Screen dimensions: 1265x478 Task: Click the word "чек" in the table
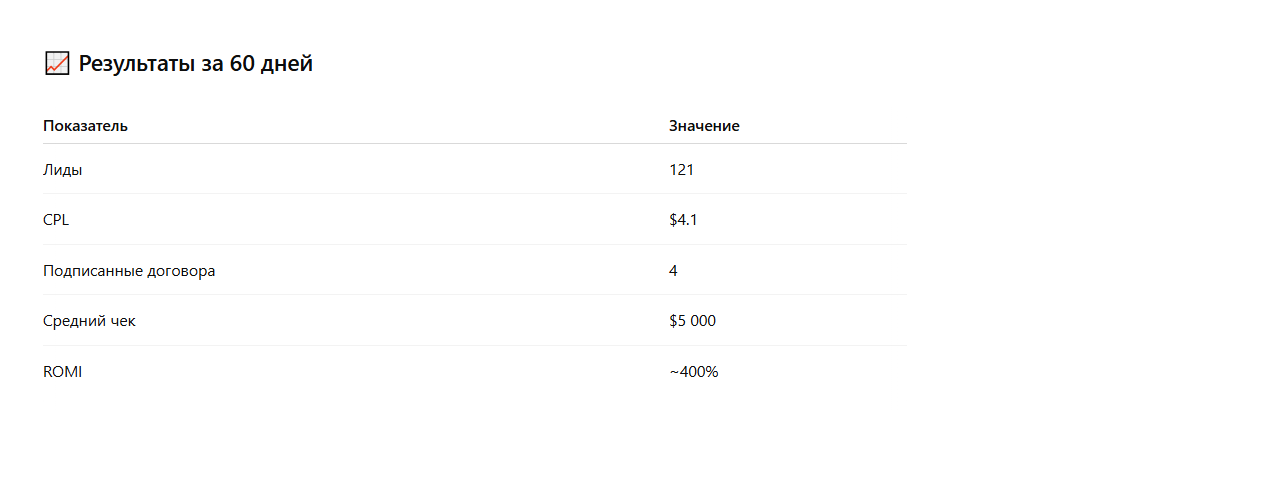point(123,321)
